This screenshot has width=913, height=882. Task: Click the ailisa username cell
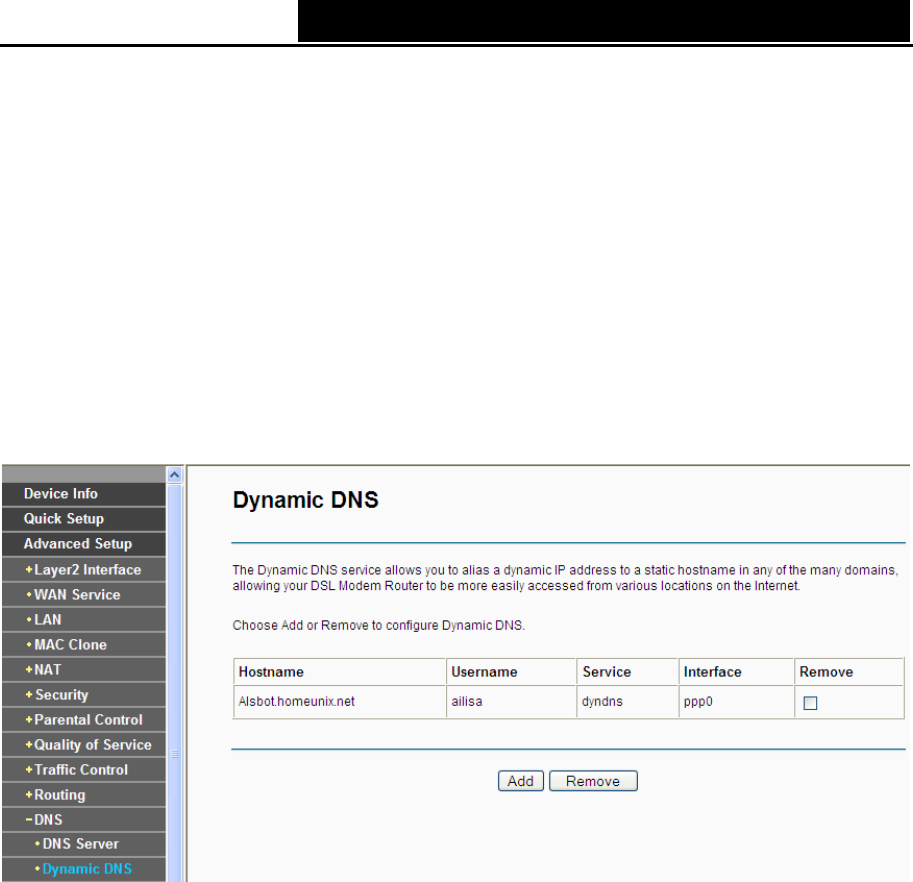pyautogui.click(x=511, y=702)
